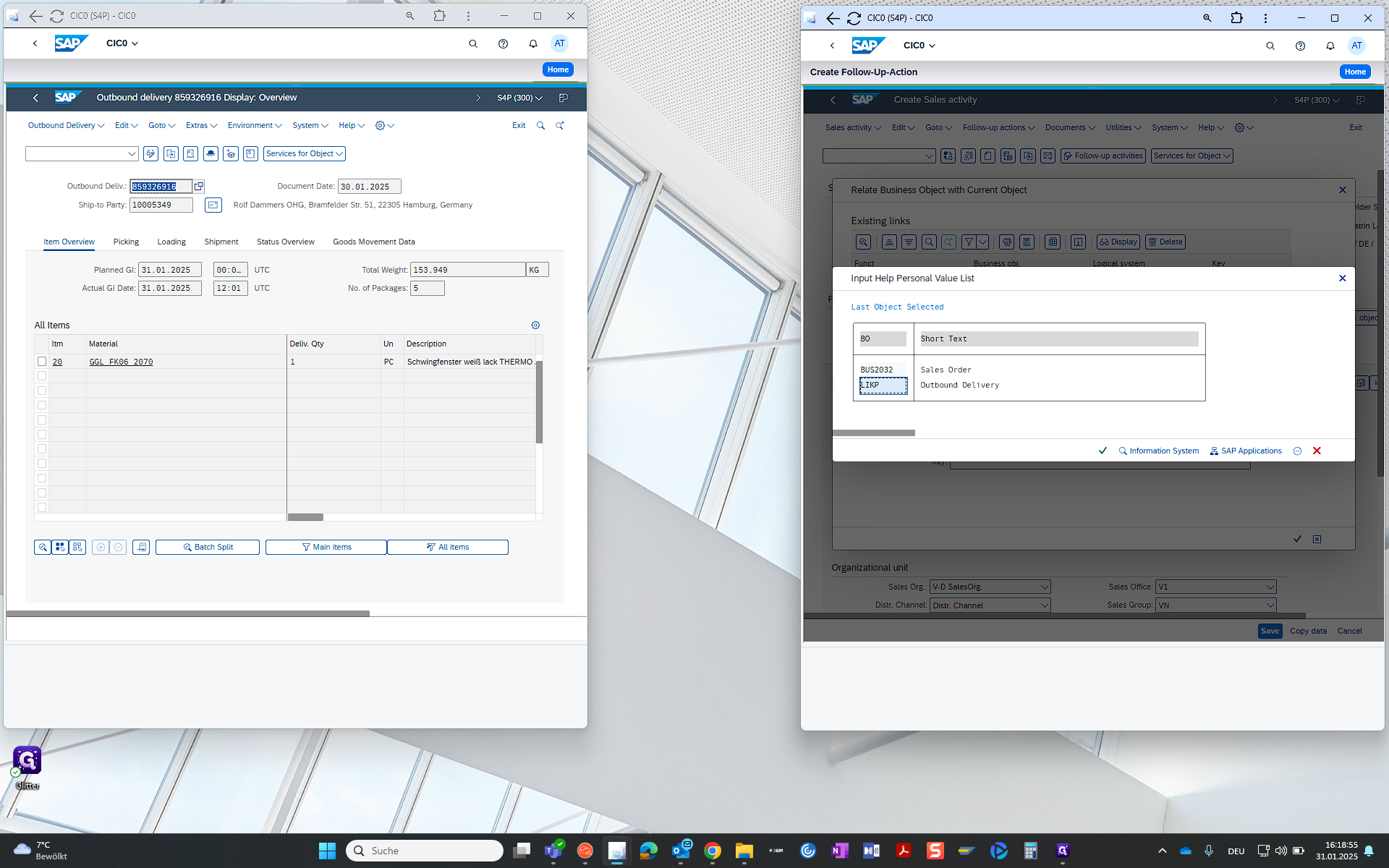Viewport: 1389px width, 868px height.
Task: Open the Glitter desktop shortcut
Action: tap(27, 768)
